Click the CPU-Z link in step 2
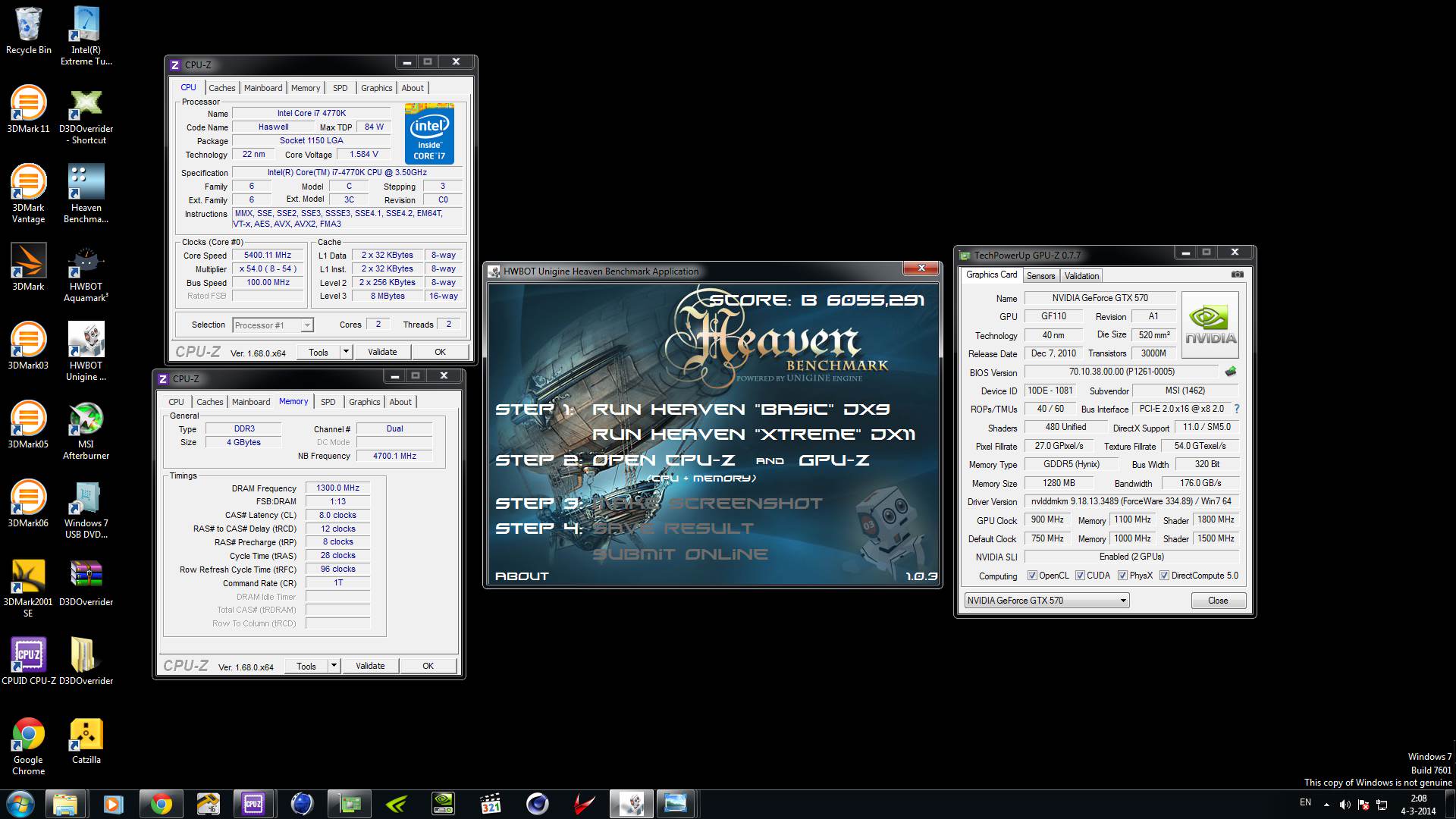The height and width of the screenshot is (819, 1456). (x=663, y=460)
